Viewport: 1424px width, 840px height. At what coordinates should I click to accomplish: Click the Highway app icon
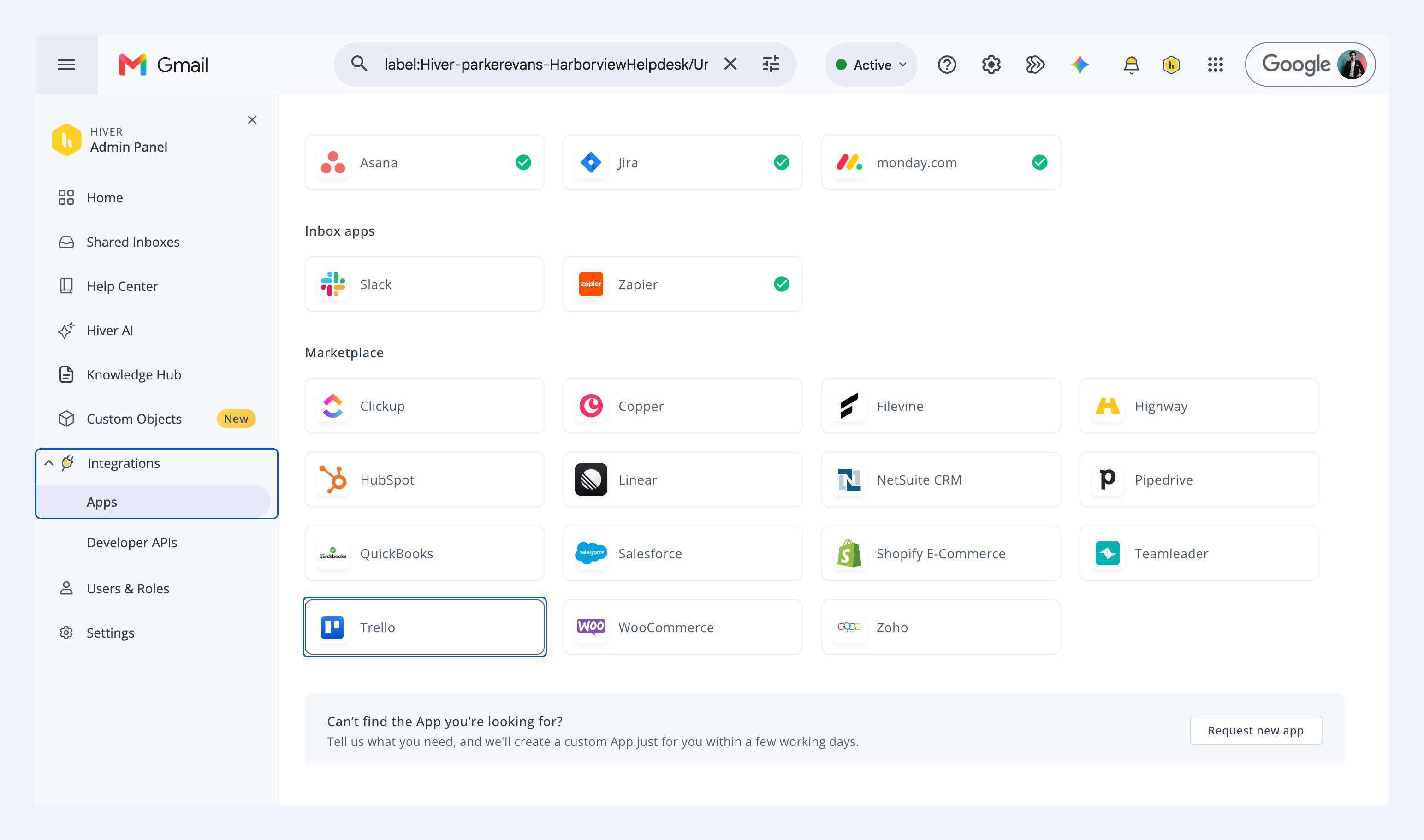click(1108, 406)
